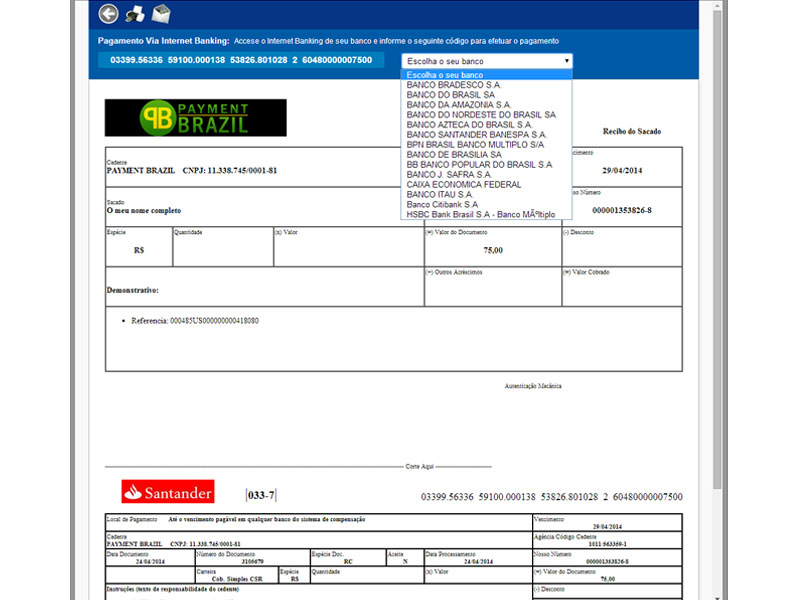Click the printer icon
Image resolution: width=800 pixels, height=600 pixels.
click(x=135, y=14)
